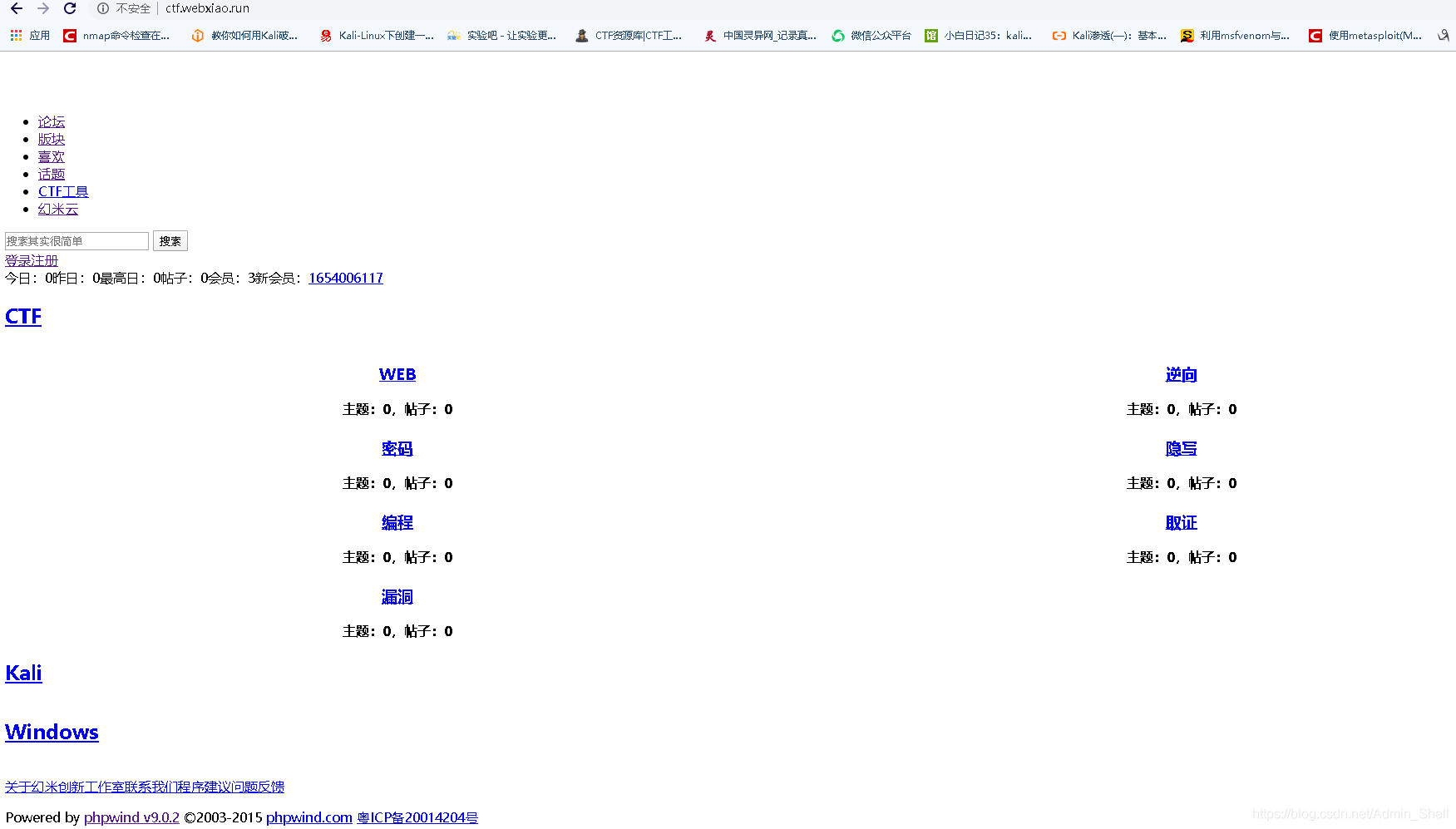The image size is (1456, 829).
Task: Open the Windows category heading link
Action: click(52, 733)
